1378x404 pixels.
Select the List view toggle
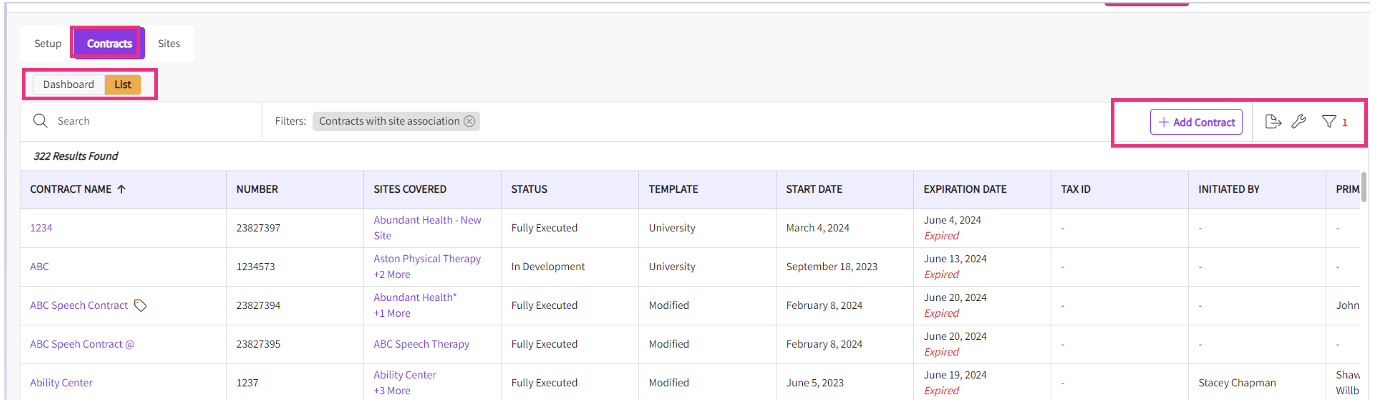click(x=123, y=85)
